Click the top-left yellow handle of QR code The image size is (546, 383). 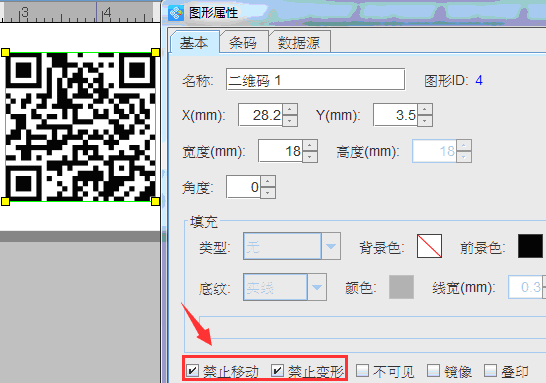click(x=6, y=53)
